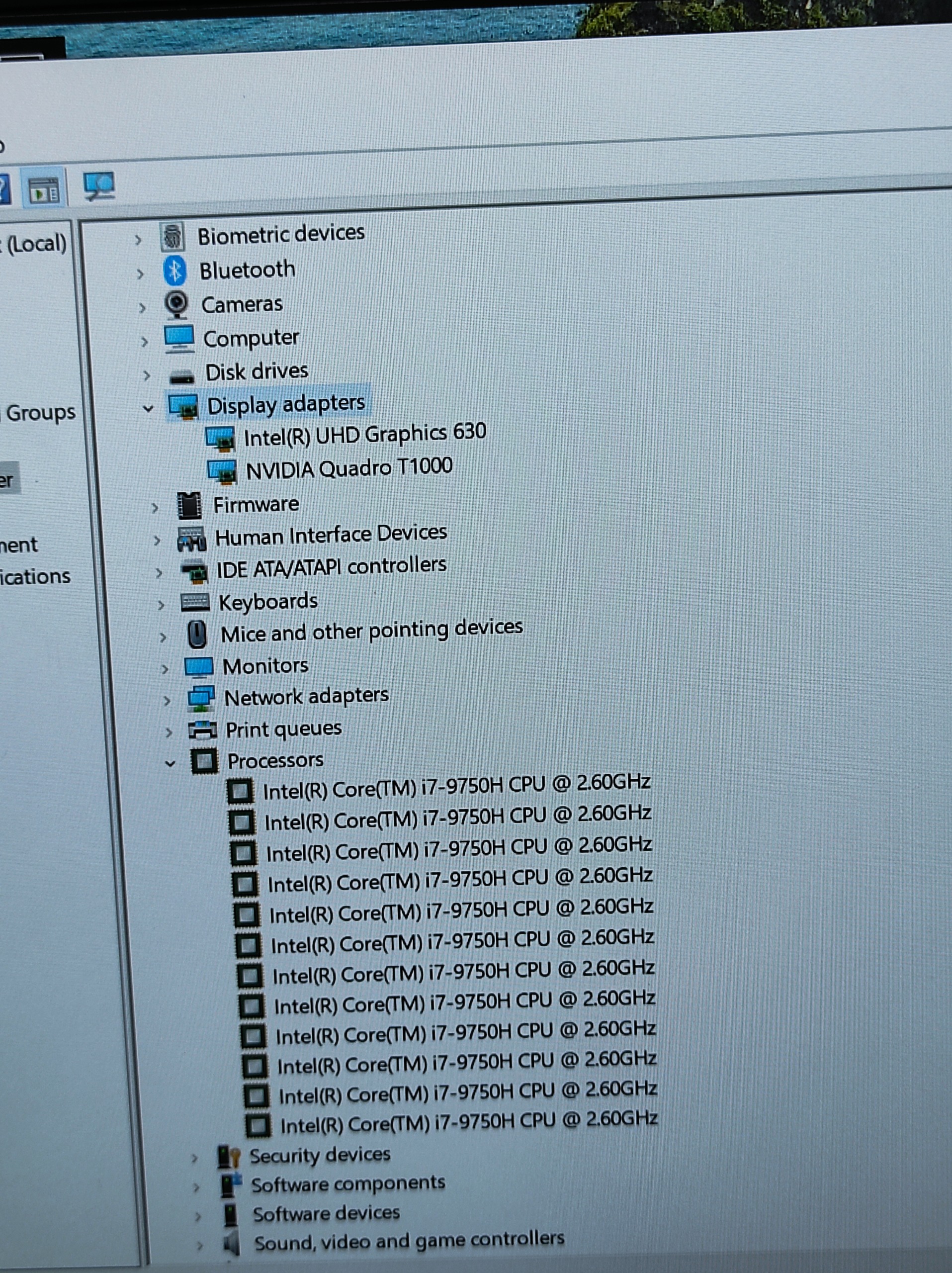The image size is (952, 1273).
Task: Click the Keyboards category icon
Action: (194, 603)
